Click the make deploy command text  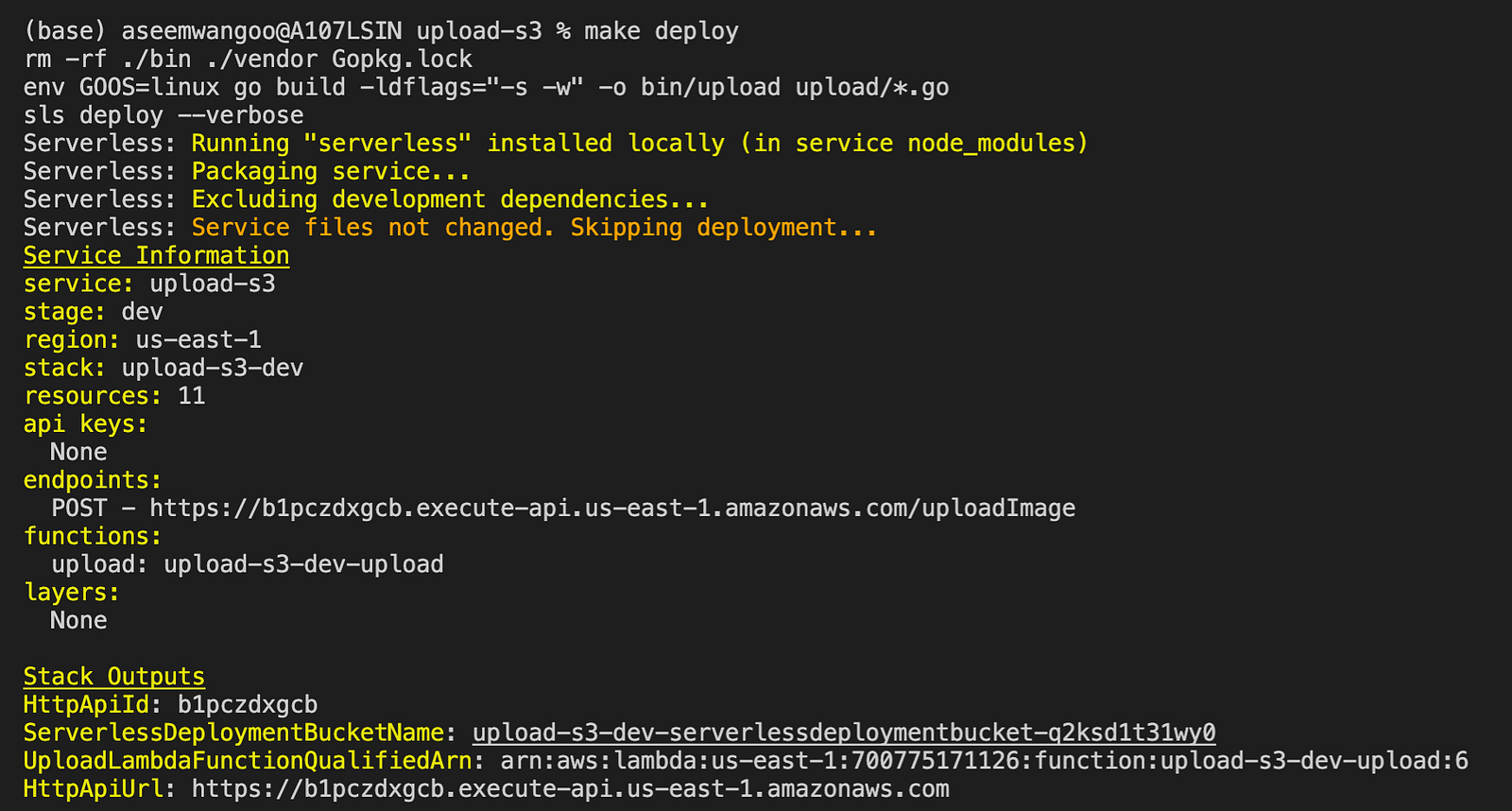661,31
